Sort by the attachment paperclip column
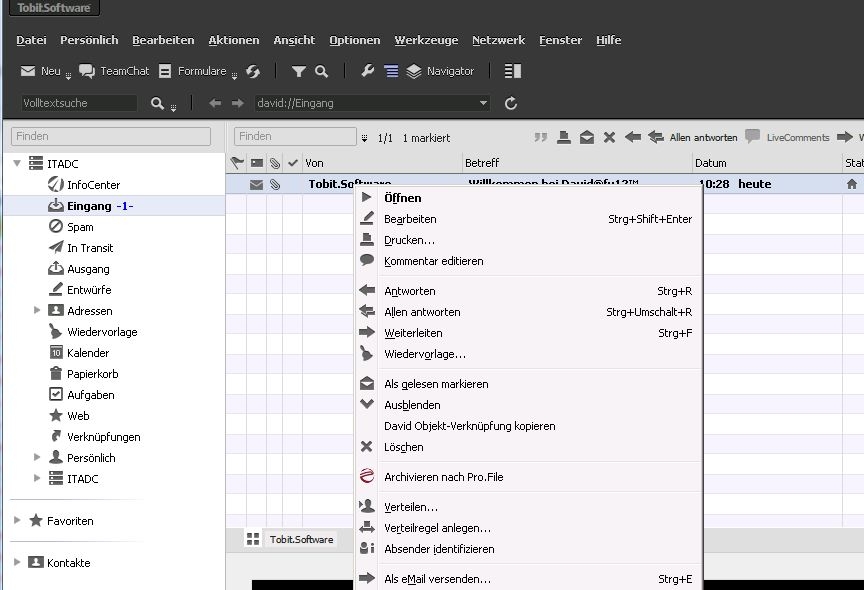The height and width of the screenshot is (590, 864). (274, 163)
